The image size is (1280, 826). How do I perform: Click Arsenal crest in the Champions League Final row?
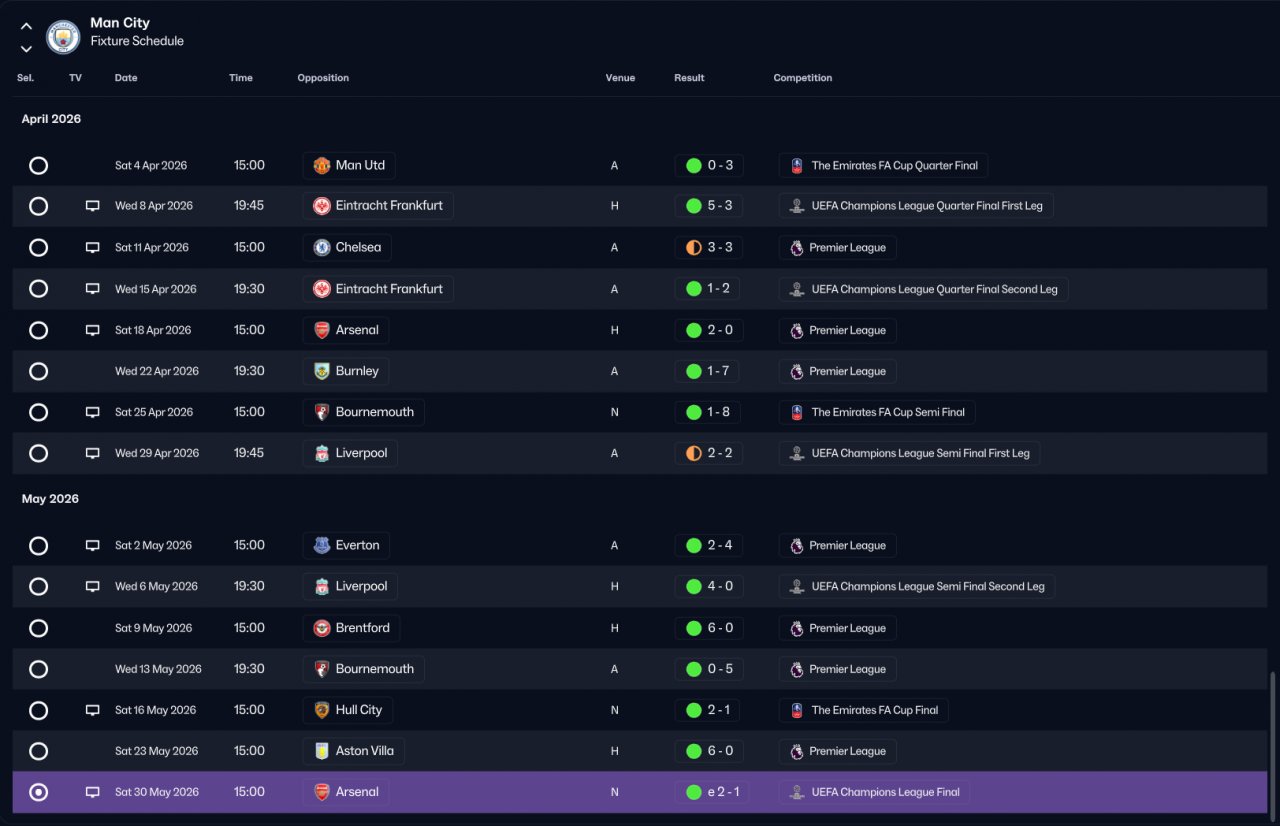pyautogui.click(x=322, y=792)
